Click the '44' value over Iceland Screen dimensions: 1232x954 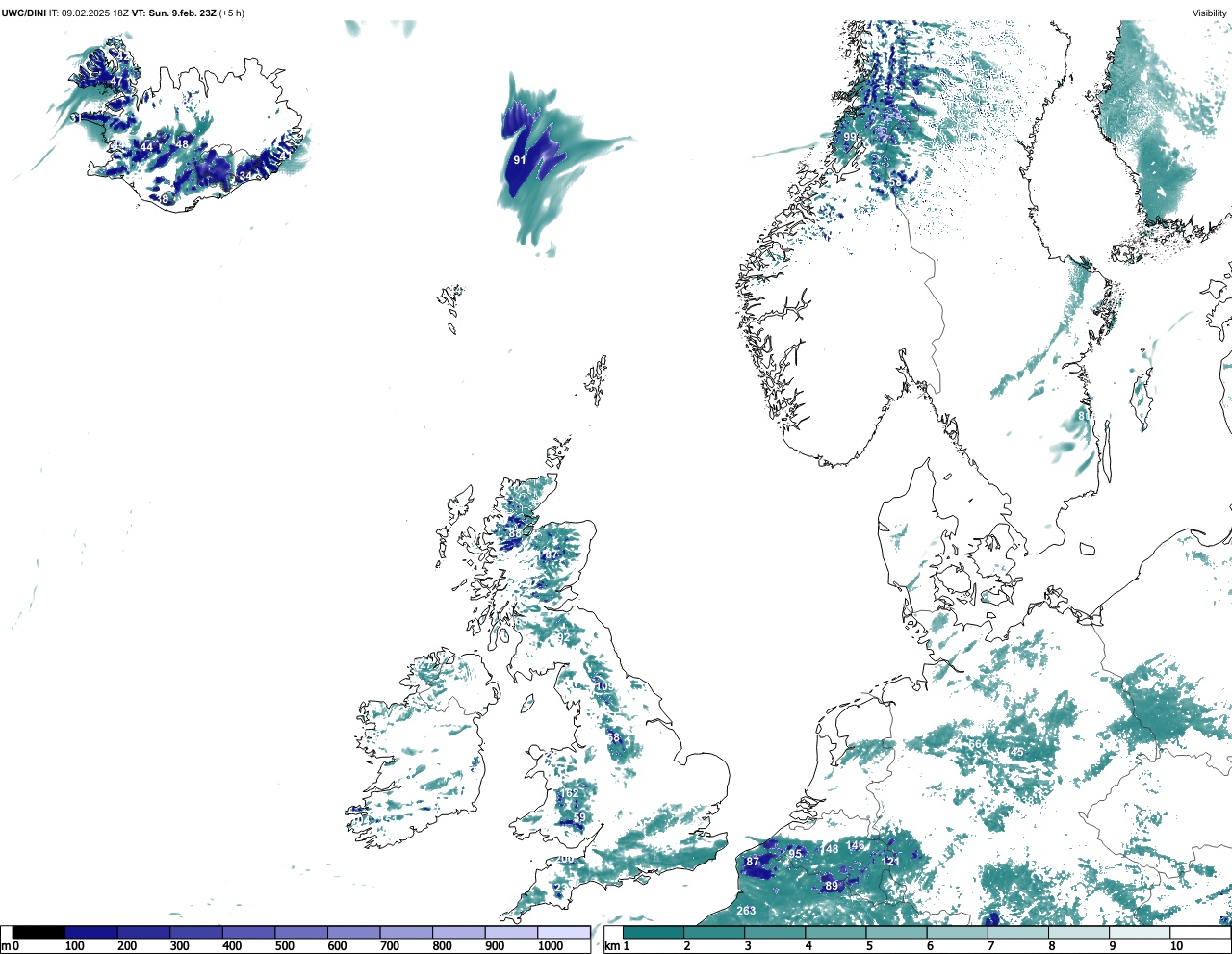pyautogui.click(x=146, y=147)
